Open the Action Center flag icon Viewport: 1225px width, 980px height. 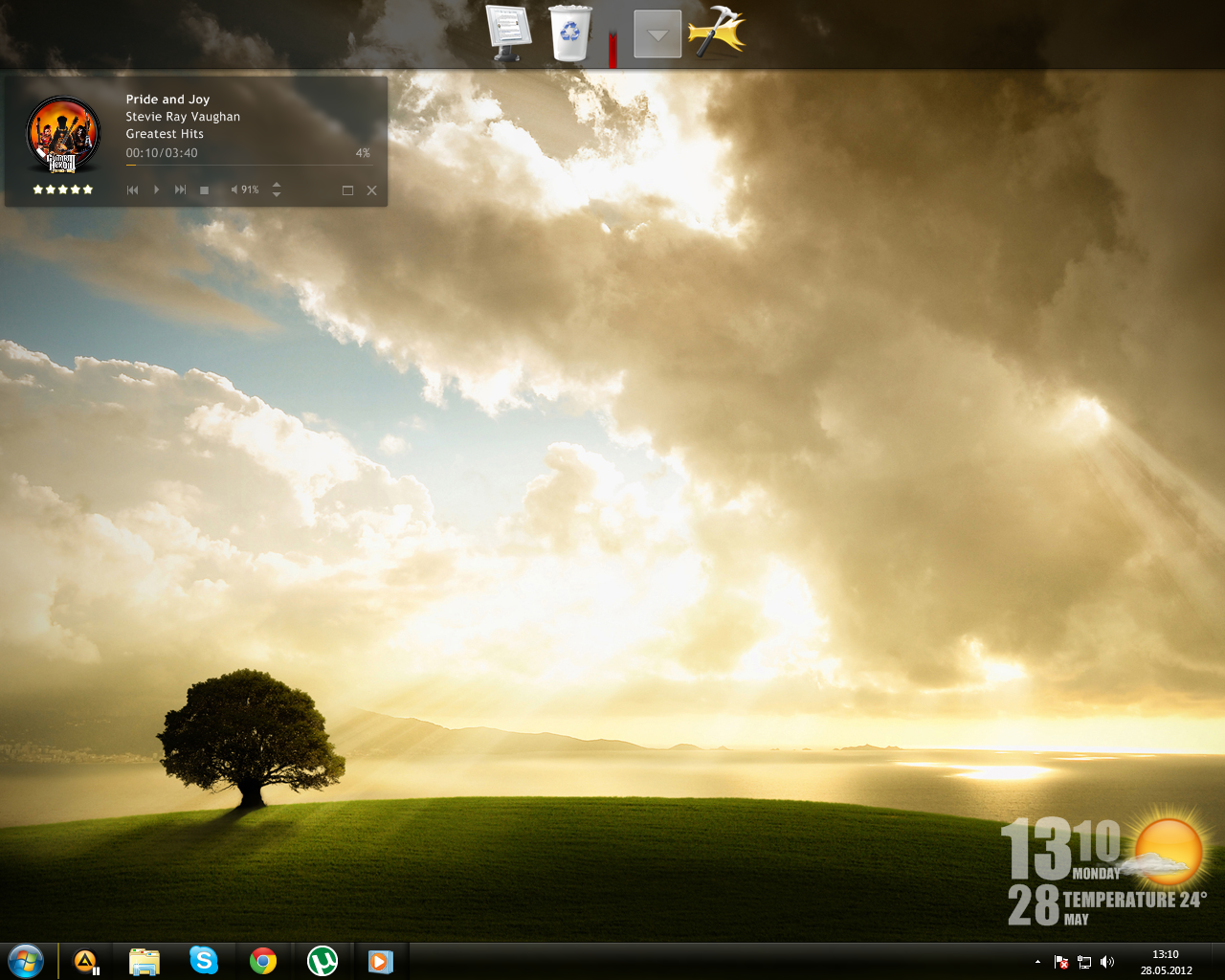1061,962
